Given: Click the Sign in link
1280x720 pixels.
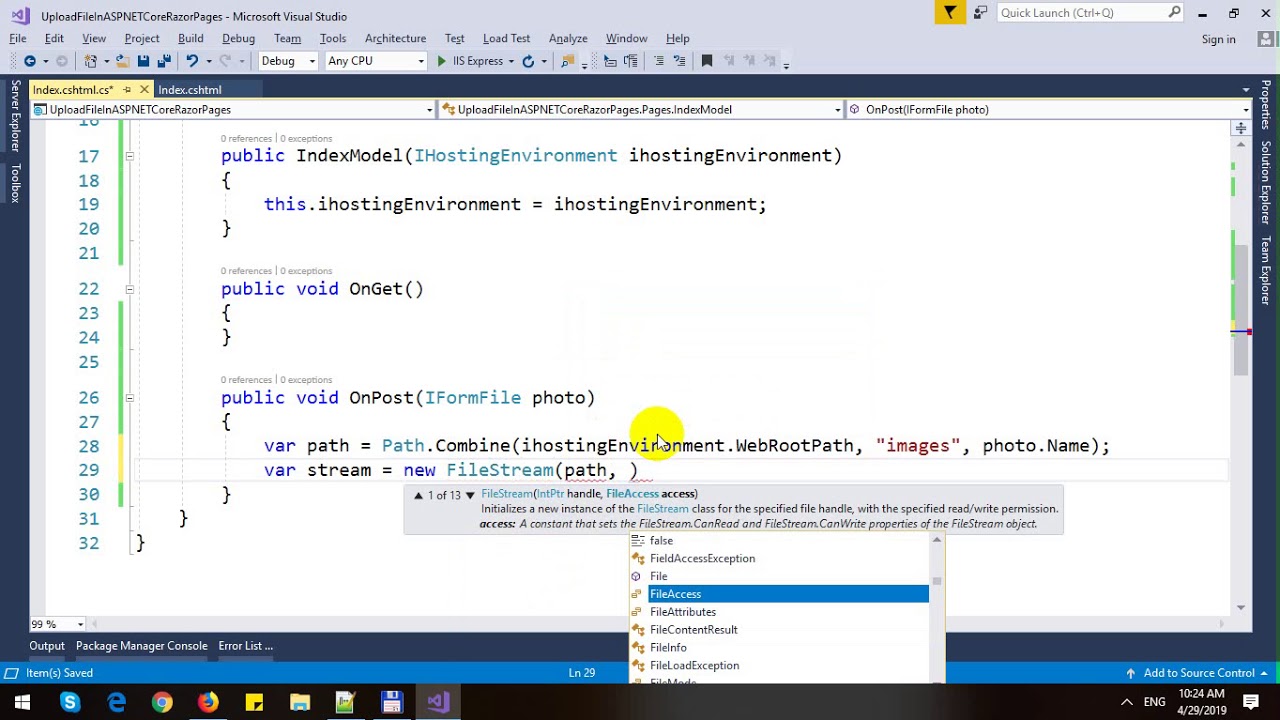Looking at the screenshot, I should click(1218, 39).
